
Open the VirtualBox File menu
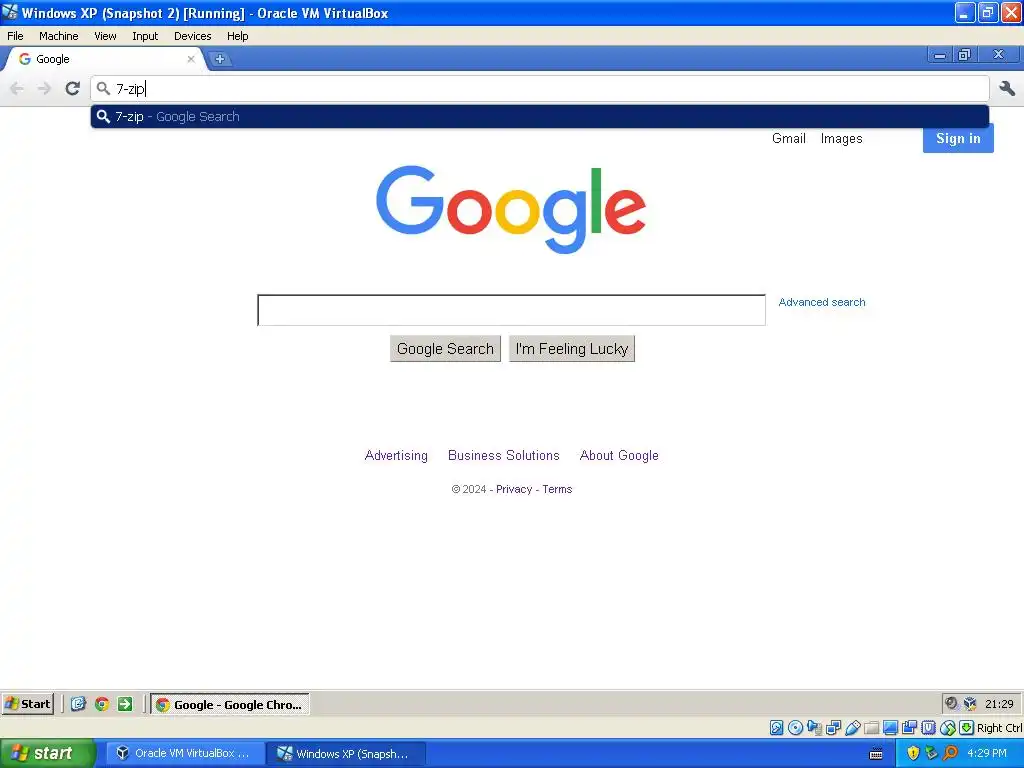pos(15,36)
